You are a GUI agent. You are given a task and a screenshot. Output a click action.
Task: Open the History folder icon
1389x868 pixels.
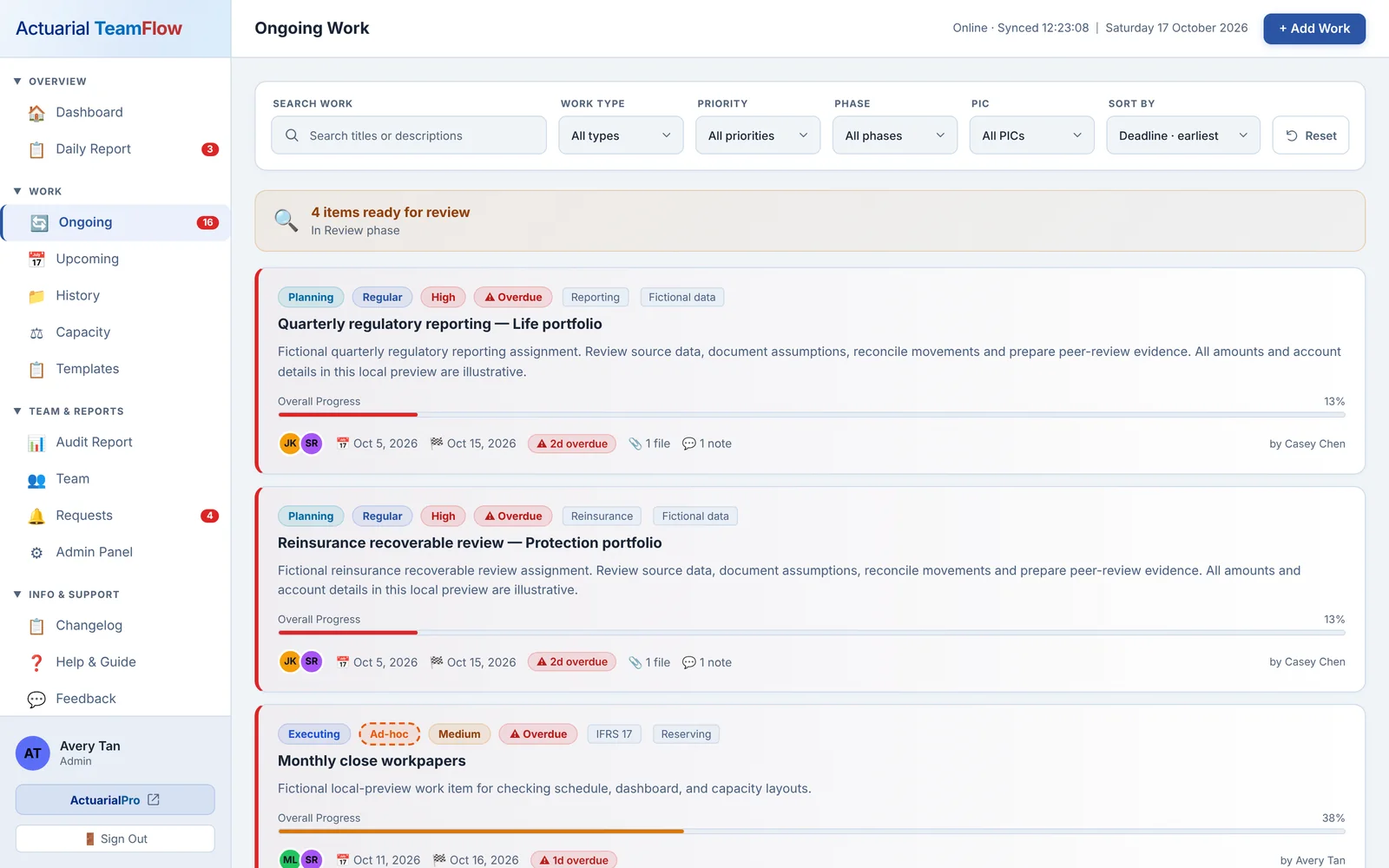(x=36, y=296)
